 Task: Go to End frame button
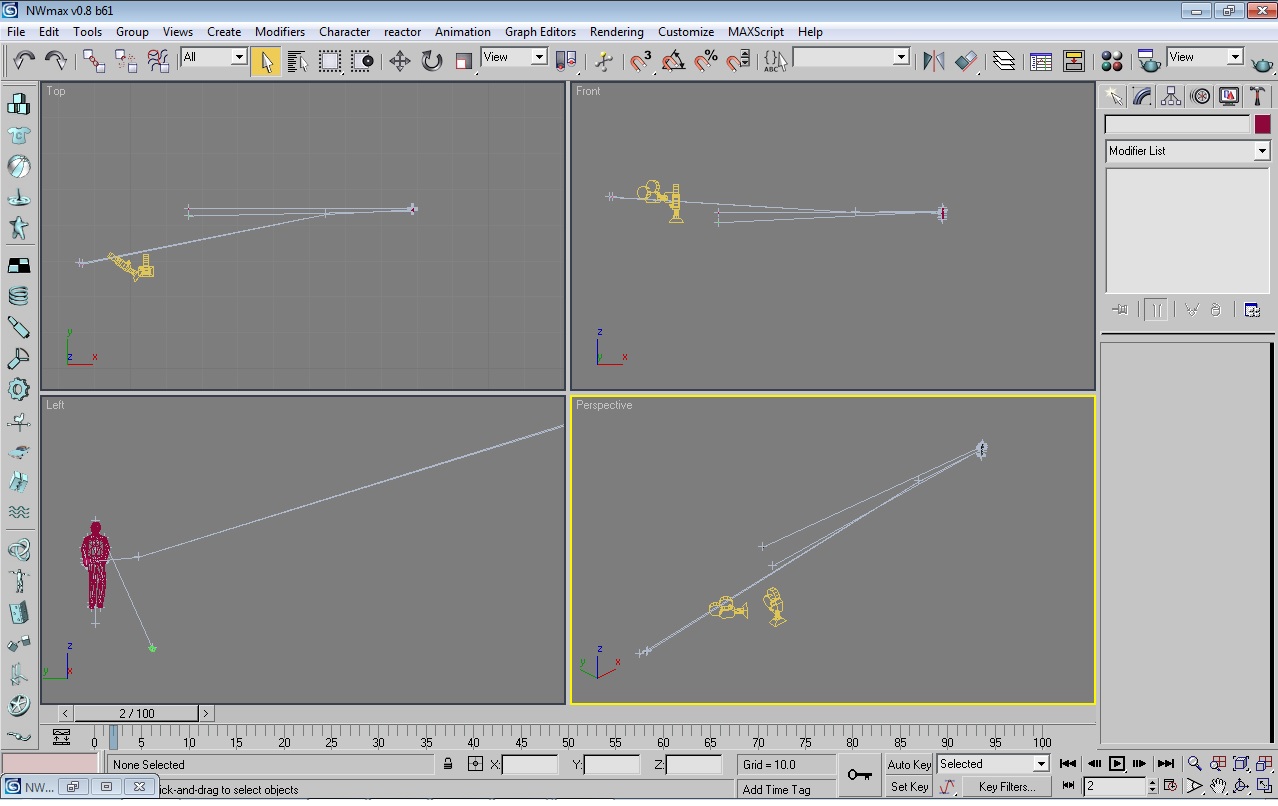(1165, 764)
